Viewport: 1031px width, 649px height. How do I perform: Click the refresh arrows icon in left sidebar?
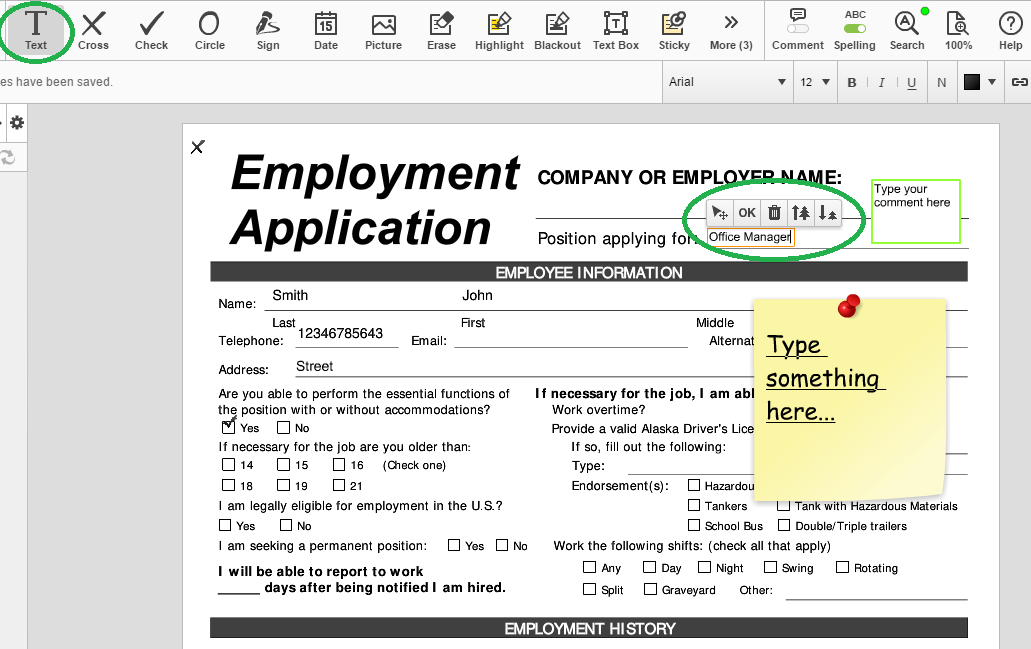click(8, 158)
